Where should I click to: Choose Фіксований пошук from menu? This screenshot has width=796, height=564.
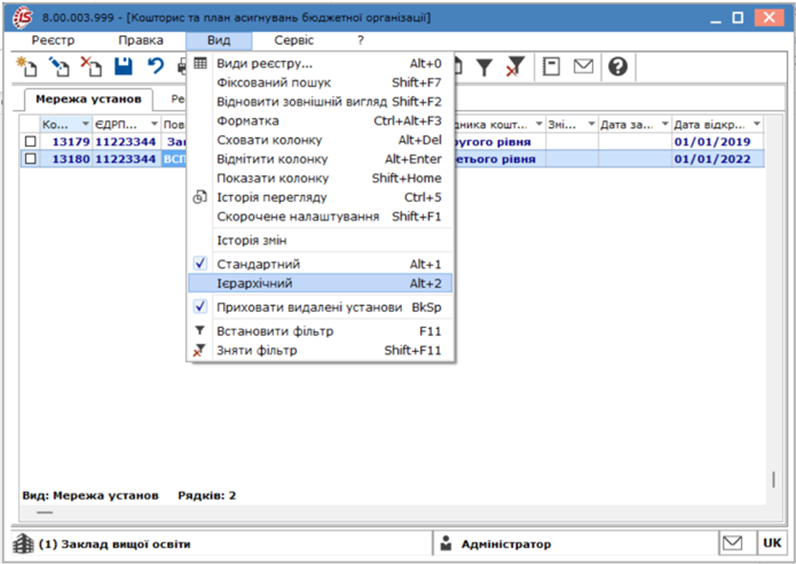(320, 82)
